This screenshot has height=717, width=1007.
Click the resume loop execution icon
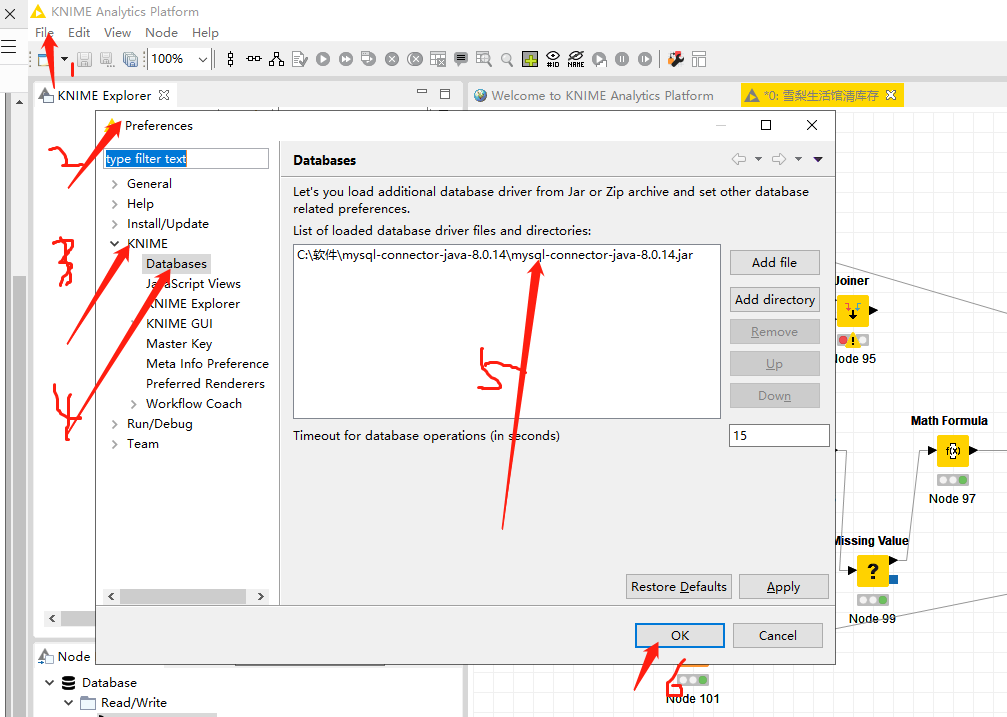click(645, 59)
